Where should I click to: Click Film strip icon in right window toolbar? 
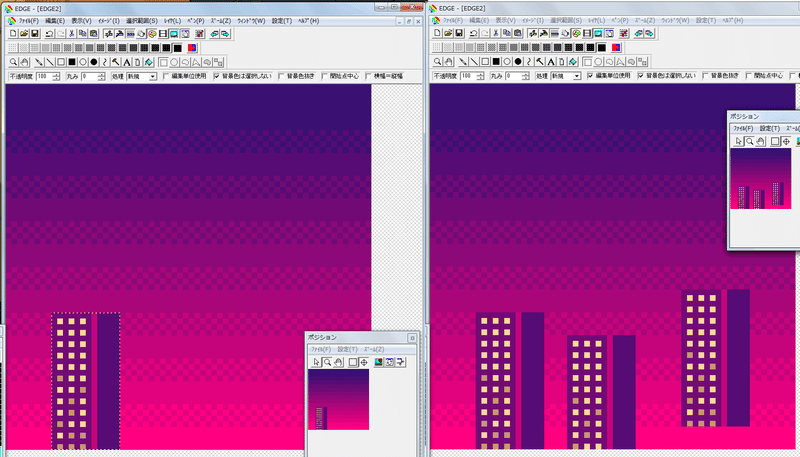coord(587,33)
